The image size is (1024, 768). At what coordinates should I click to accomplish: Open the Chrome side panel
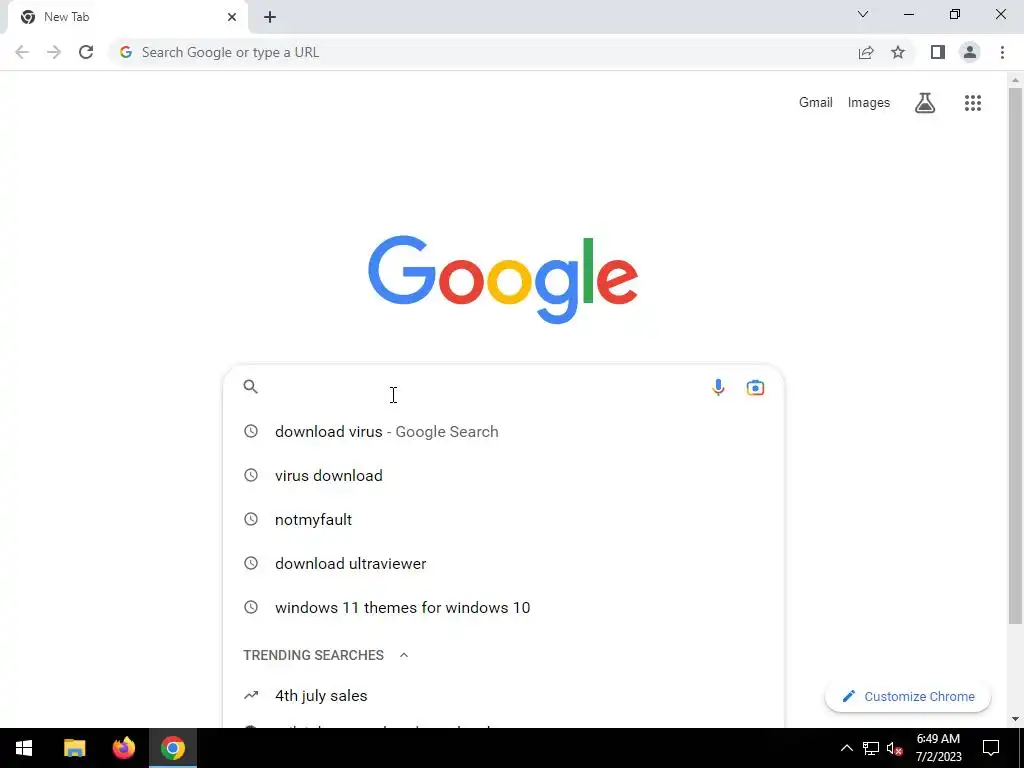[x=938, y=52]
